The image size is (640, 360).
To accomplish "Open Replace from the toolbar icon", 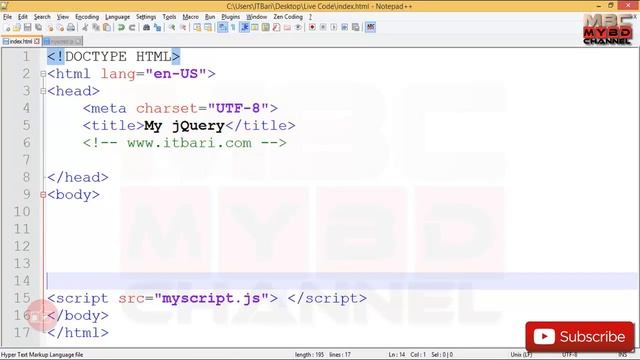I will point(157,27).
